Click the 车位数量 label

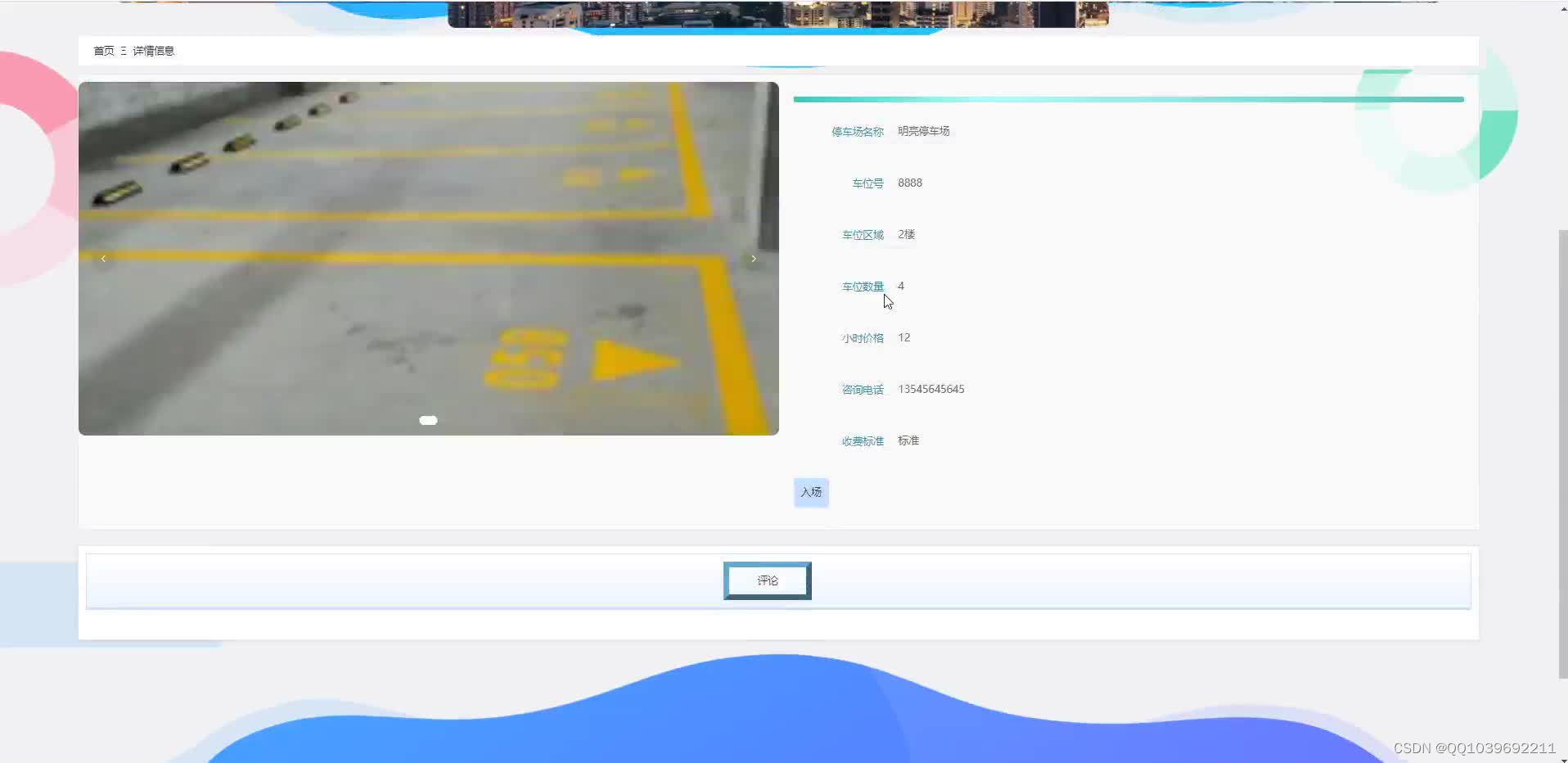point(863,287)
